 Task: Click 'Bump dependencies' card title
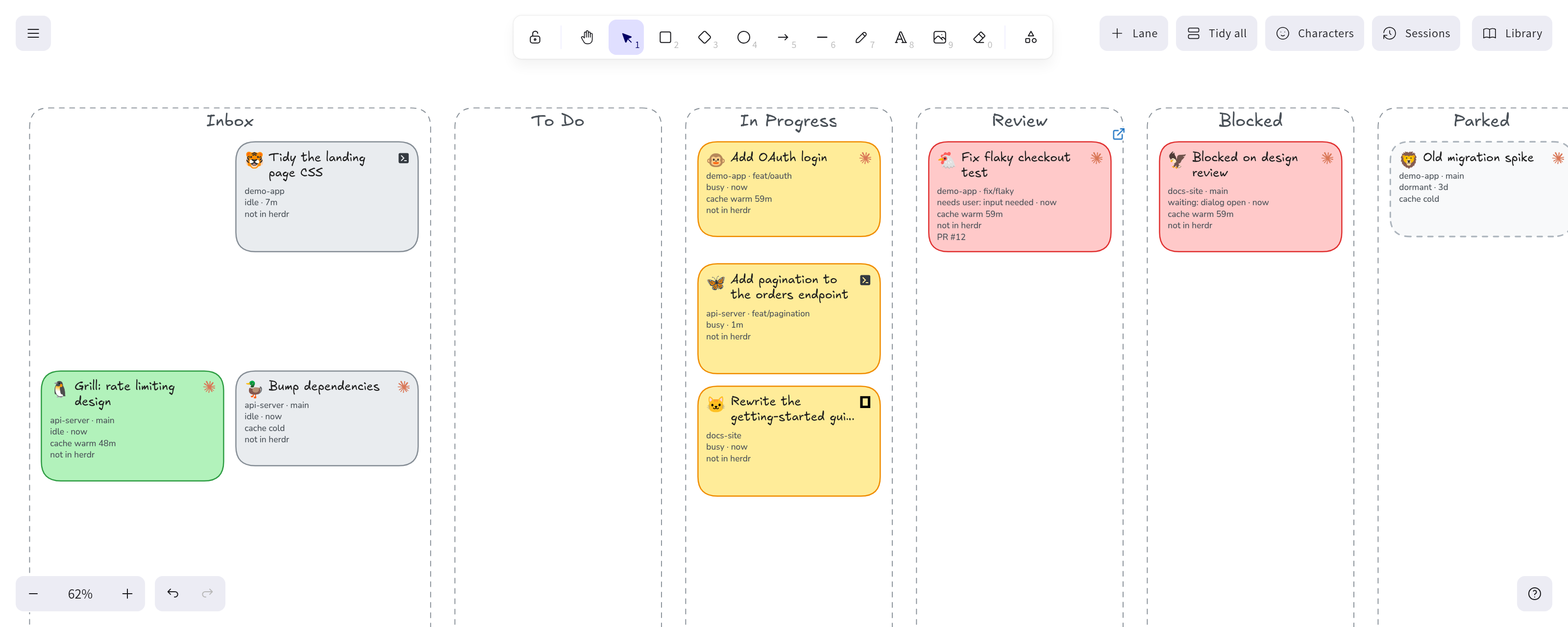(x=324, y=386)
